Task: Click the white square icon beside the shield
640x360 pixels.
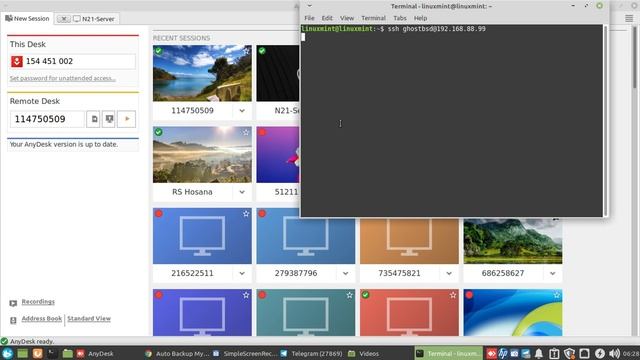Action: [584, 353]
